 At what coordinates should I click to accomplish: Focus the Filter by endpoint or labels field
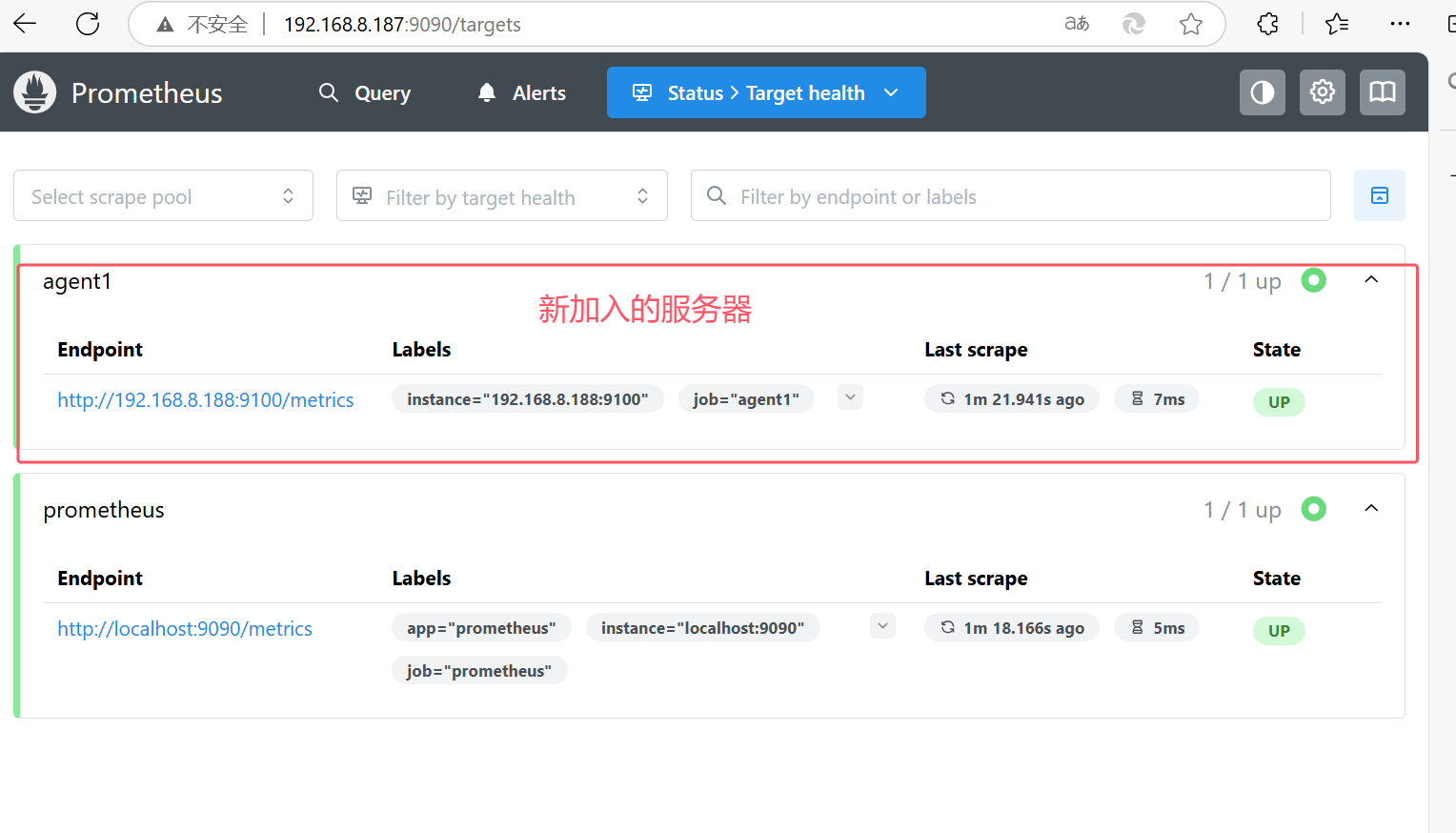point(1011,195)
